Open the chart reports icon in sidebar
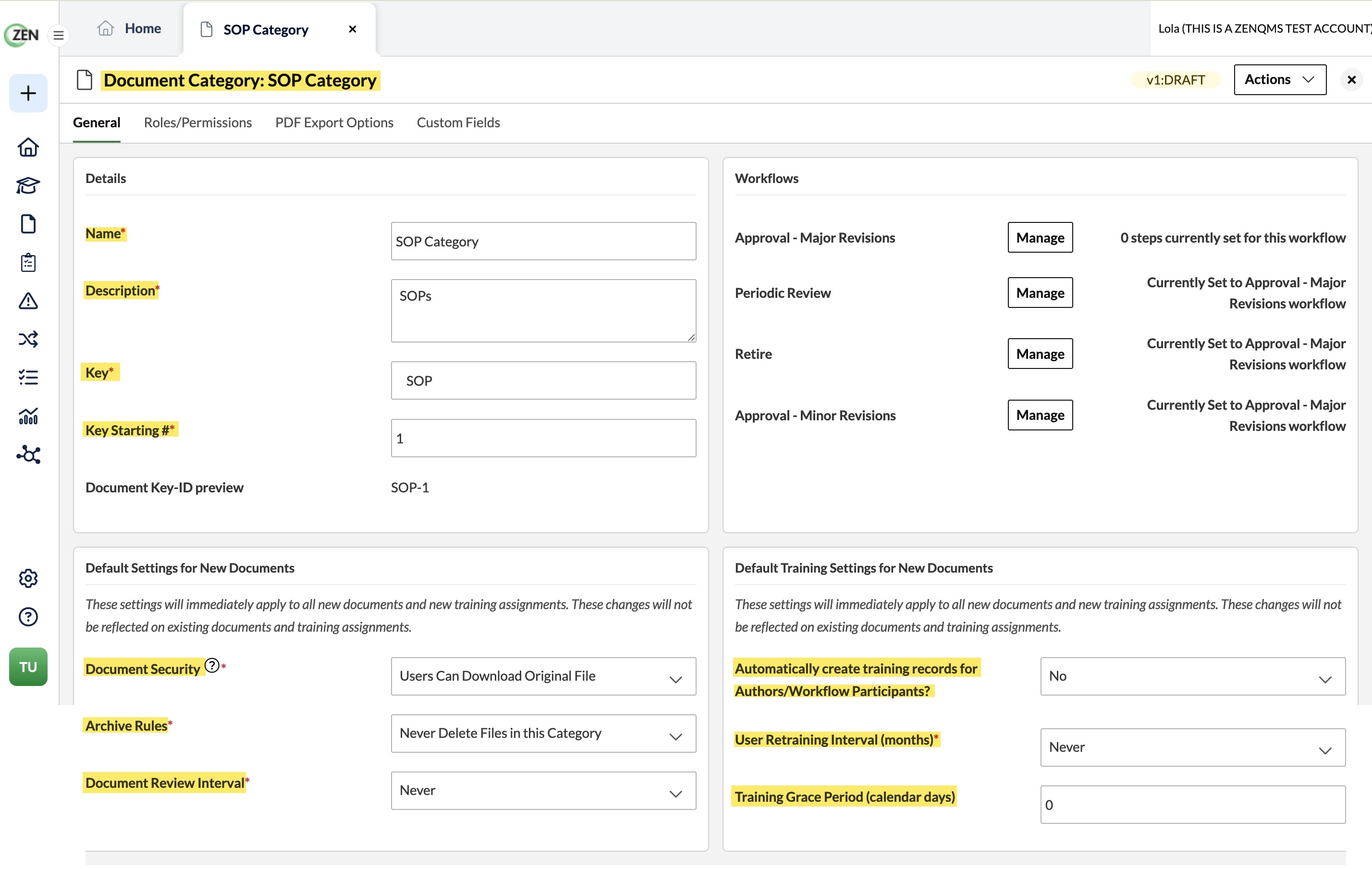This screenshot has height=869, width=1372. click(x=28, y=416)
